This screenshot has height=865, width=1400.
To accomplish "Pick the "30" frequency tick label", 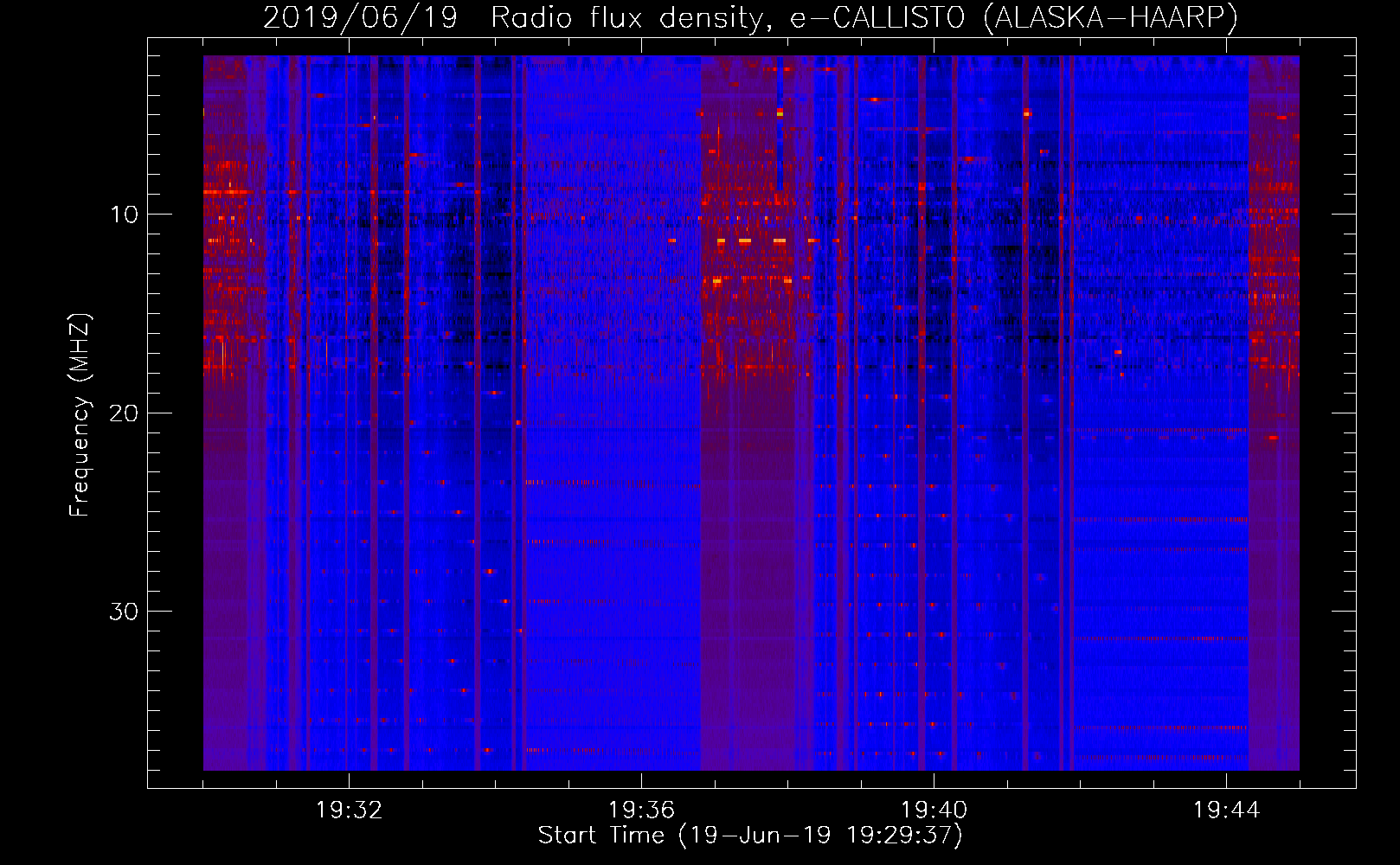I will pos(125,612).
